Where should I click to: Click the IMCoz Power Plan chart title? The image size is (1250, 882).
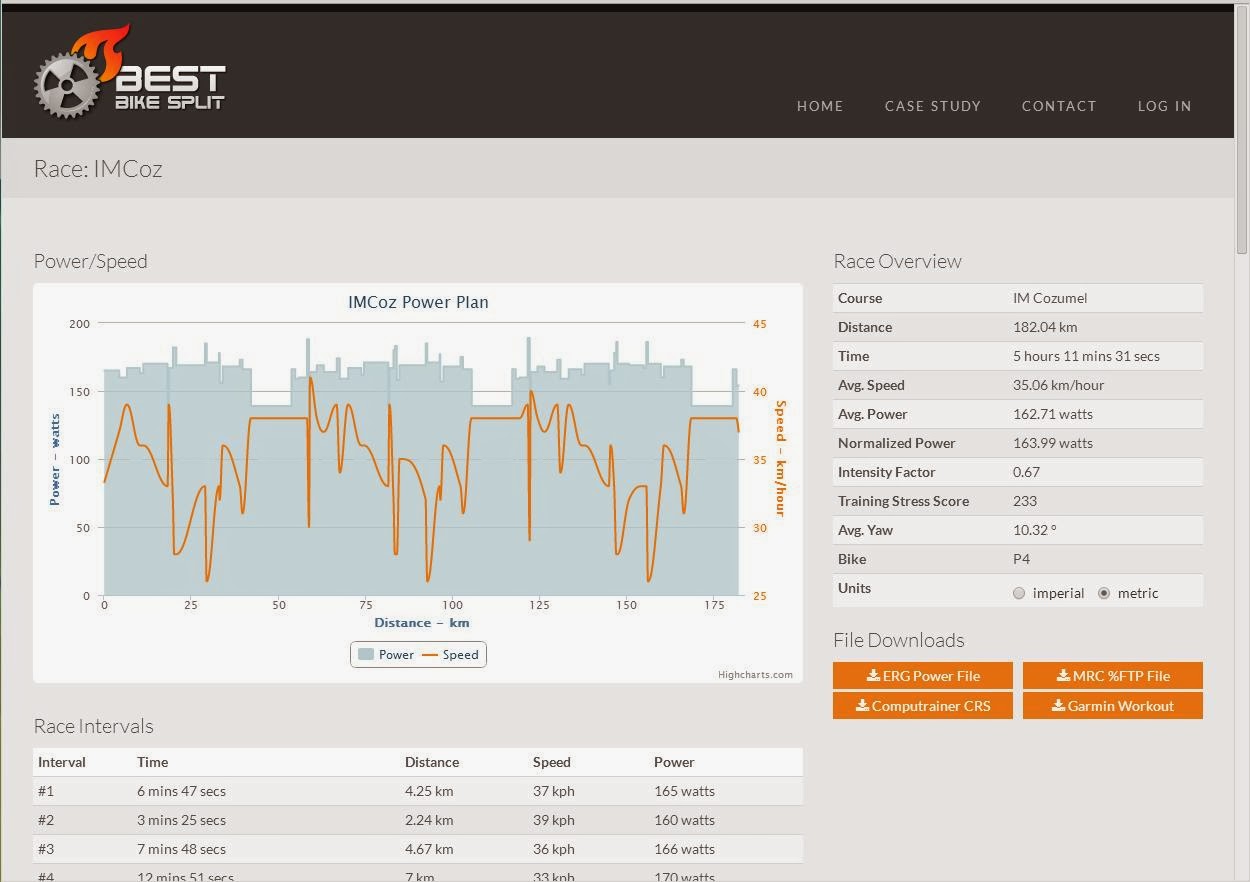[418, 302]
